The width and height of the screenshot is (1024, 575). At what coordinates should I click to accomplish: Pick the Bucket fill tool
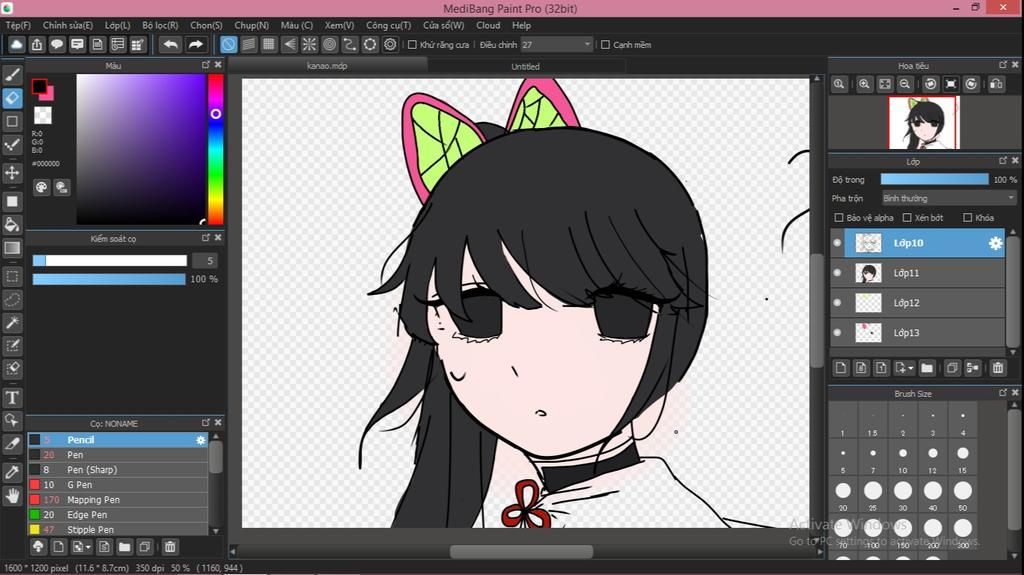coord(12,225)
